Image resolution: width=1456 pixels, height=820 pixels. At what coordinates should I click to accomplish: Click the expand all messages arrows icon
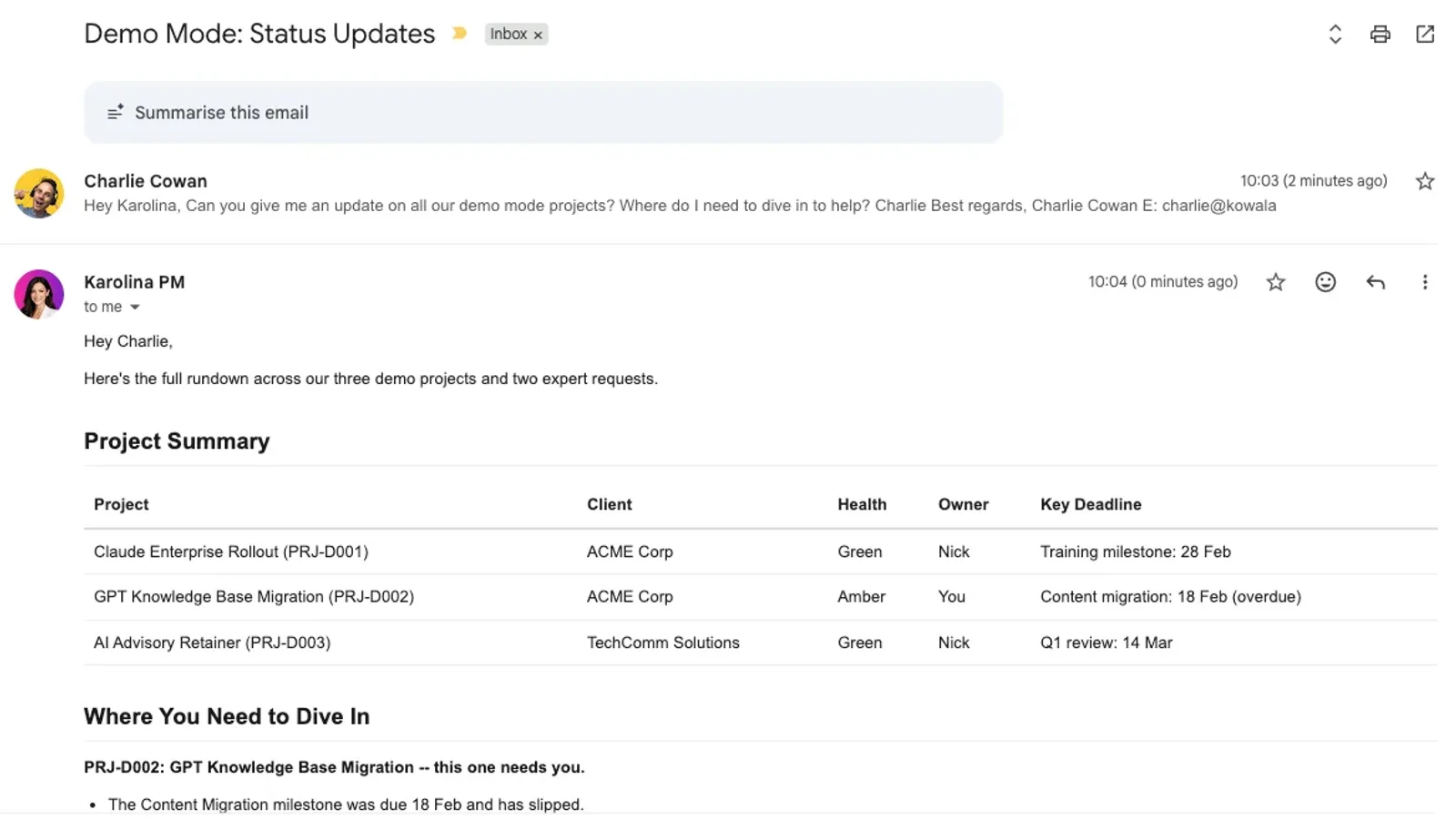tap(1335, 35)
